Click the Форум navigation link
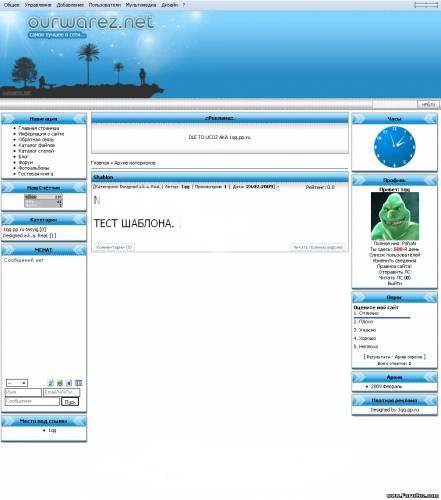The width and height of the screenshot is (441, 500). click(26, 162)
